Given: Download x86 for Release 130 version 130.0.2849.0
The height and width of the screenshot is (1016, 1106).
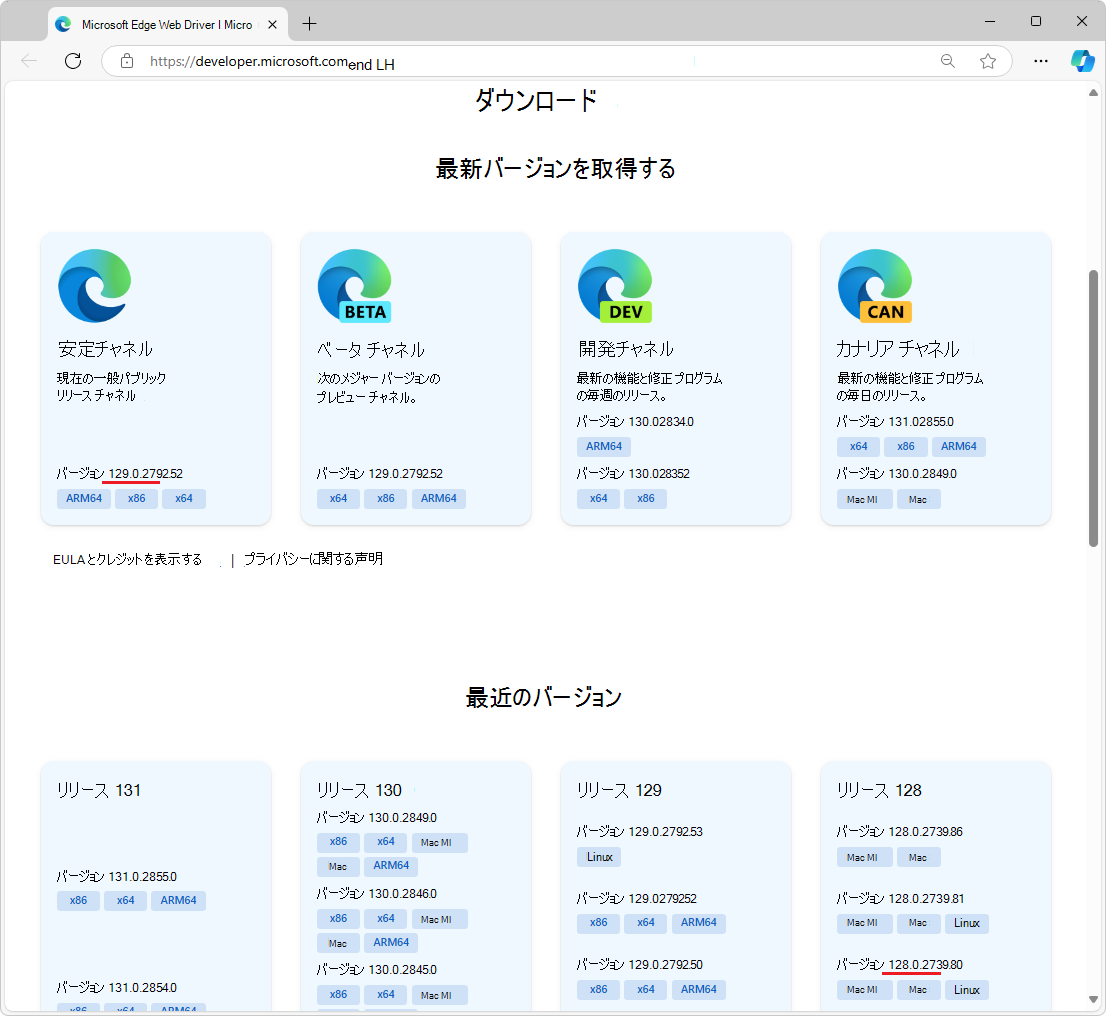Looking at the screenshot, I should [339, 842].
